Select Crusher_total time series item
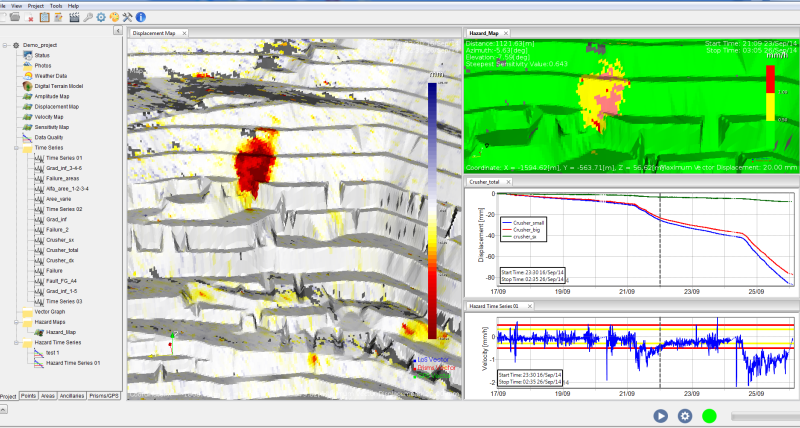Screen dimensions: 800x428 61,250
